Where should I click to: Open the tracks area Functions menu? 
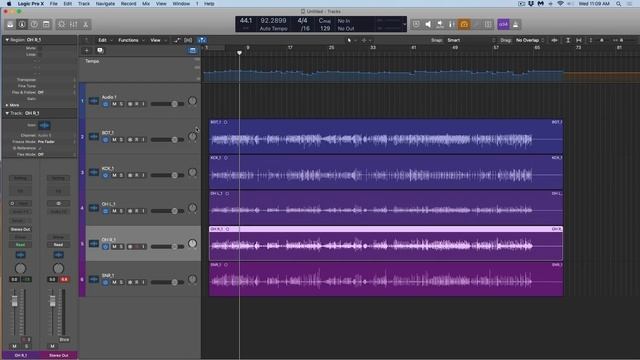(131, 40)
